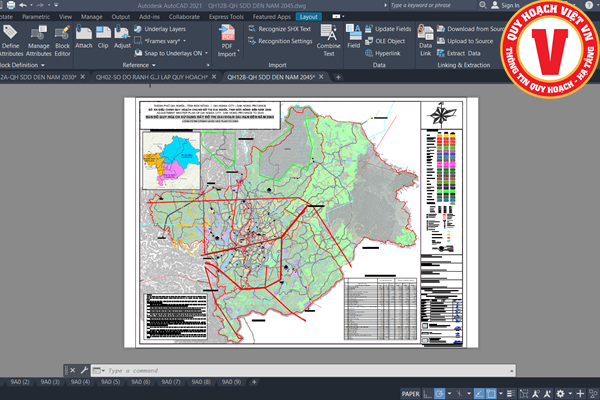Click the Attach icon in Reference panel
The width and height of the screenshot is (600, 400).
(84, 36)
